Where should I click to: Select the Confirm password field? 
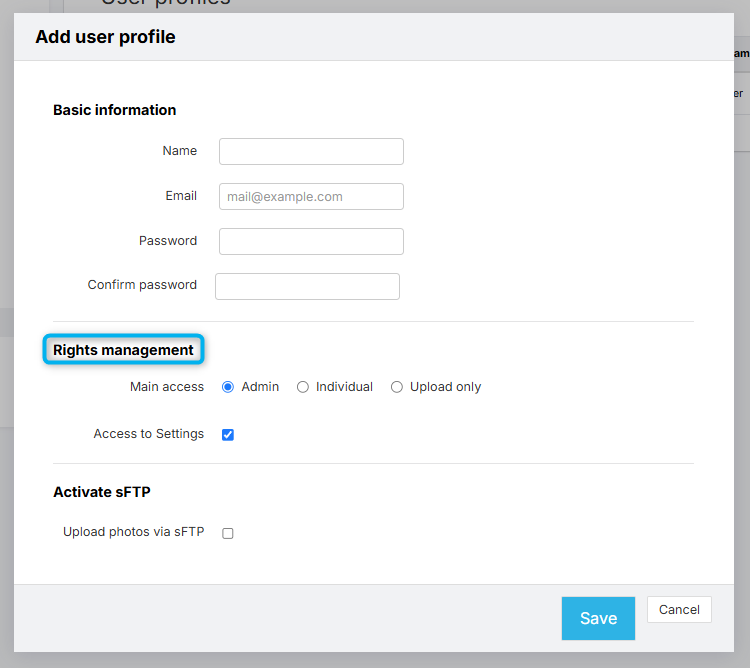tap(308, 286)
